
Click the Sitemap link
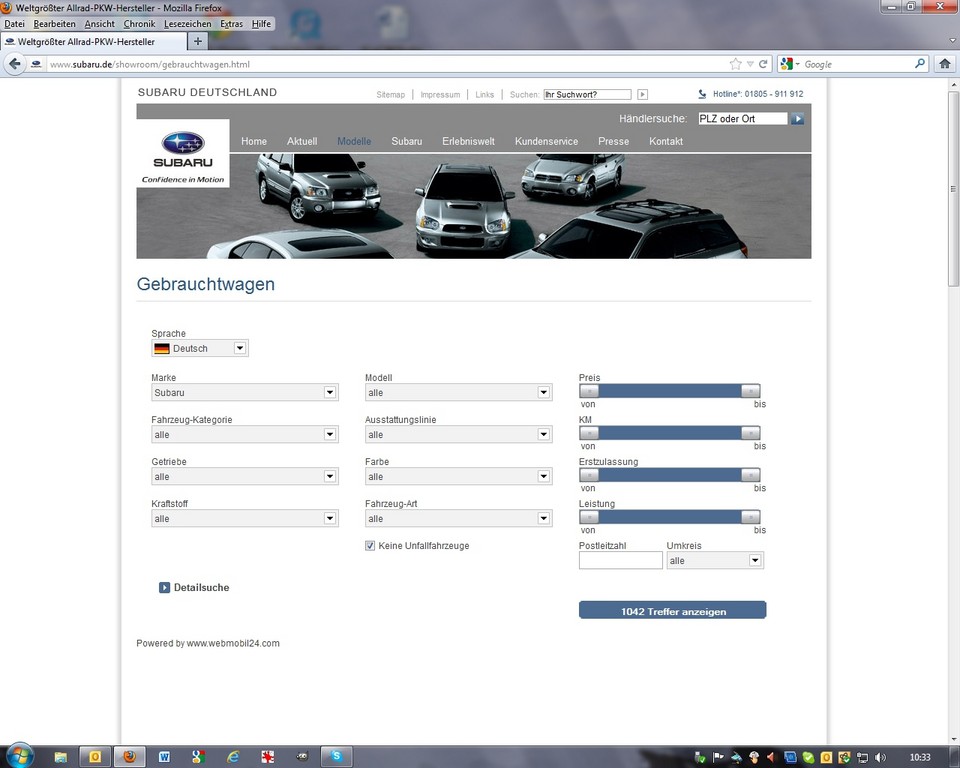click(391, 94)
